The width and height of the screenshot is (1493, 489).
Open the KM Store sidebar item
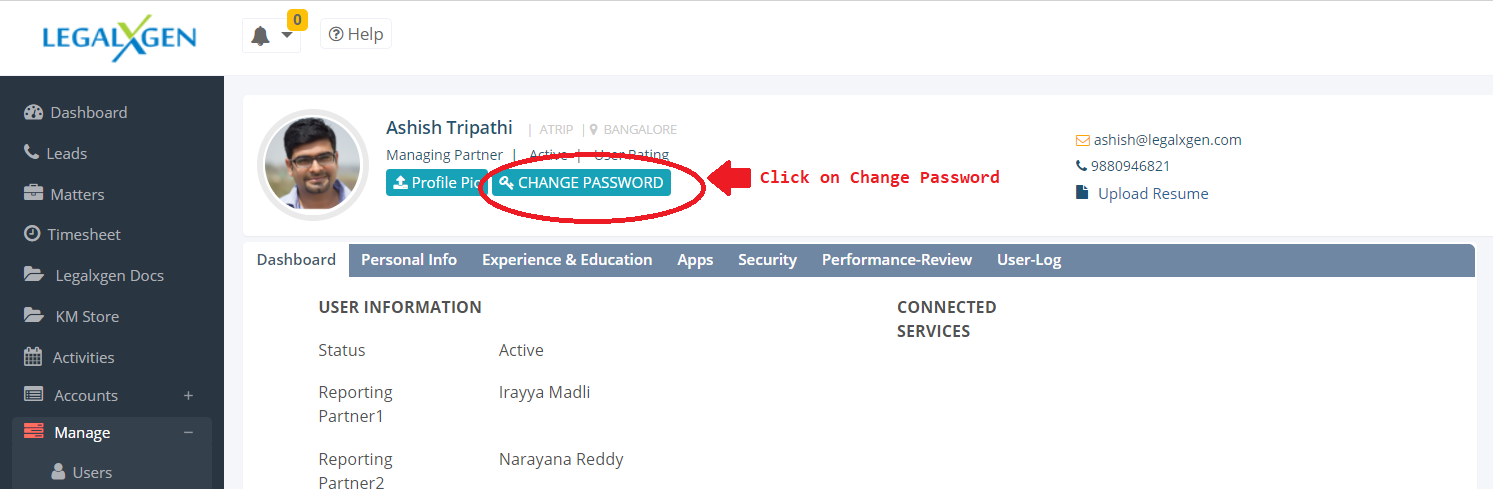click(86, 316)
